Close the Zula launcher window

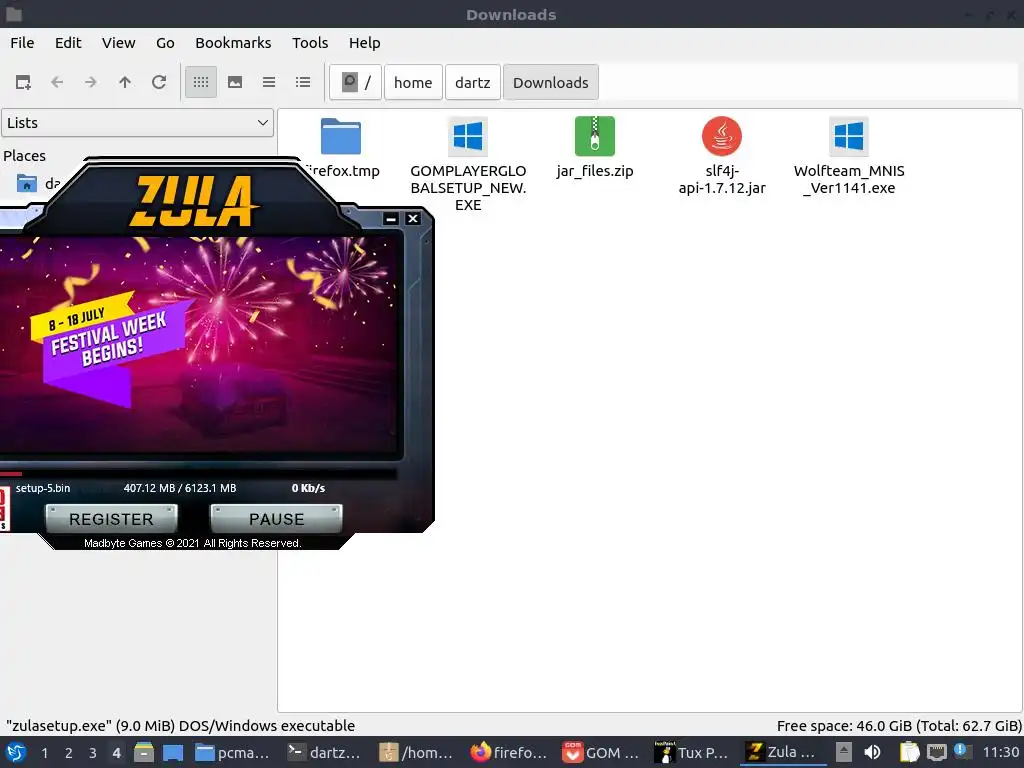pyautogui.click(x=413, y=219)
